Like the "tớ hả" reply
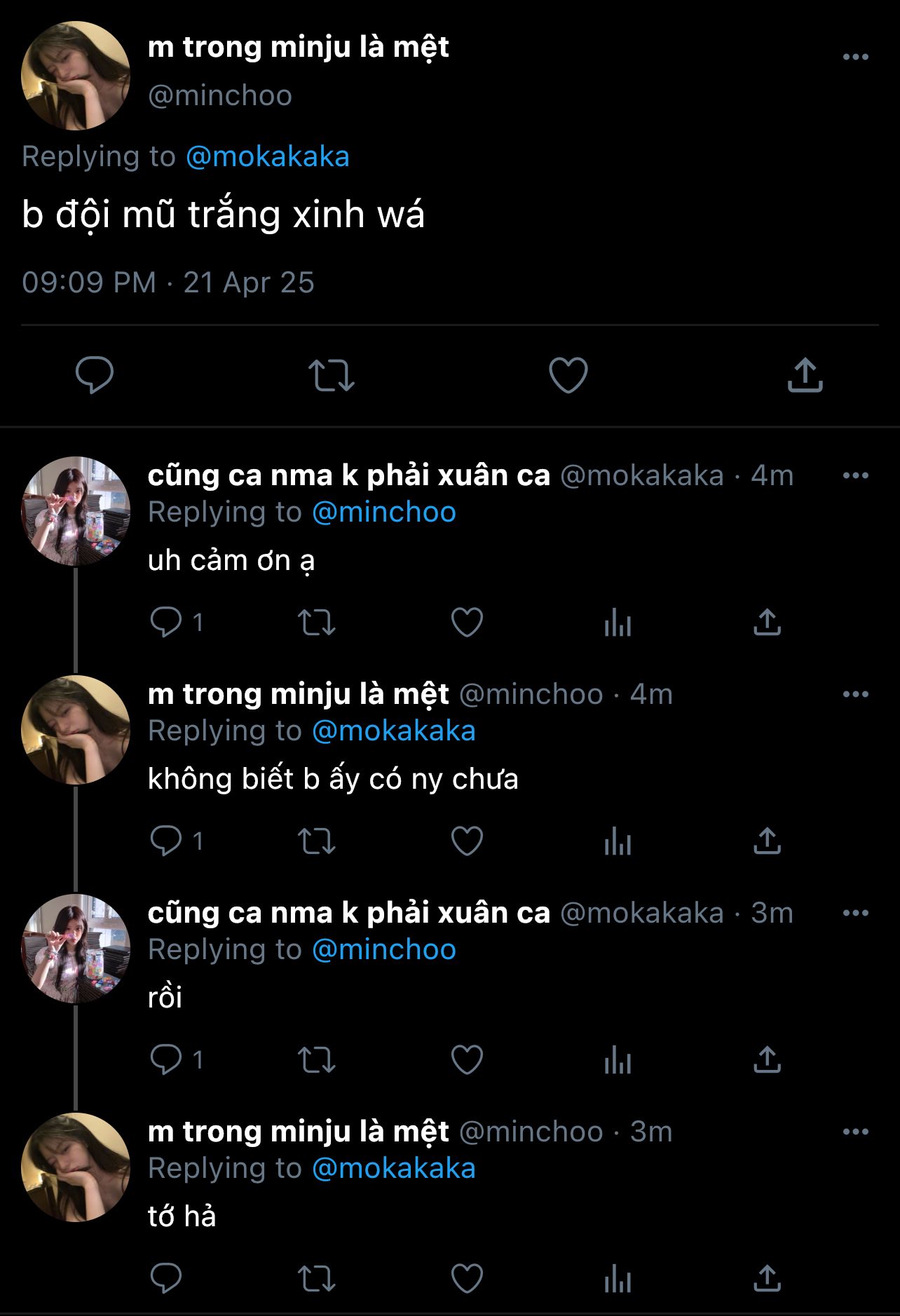The height and width of the screenshot is (1316, 900). pos(467,1278)
